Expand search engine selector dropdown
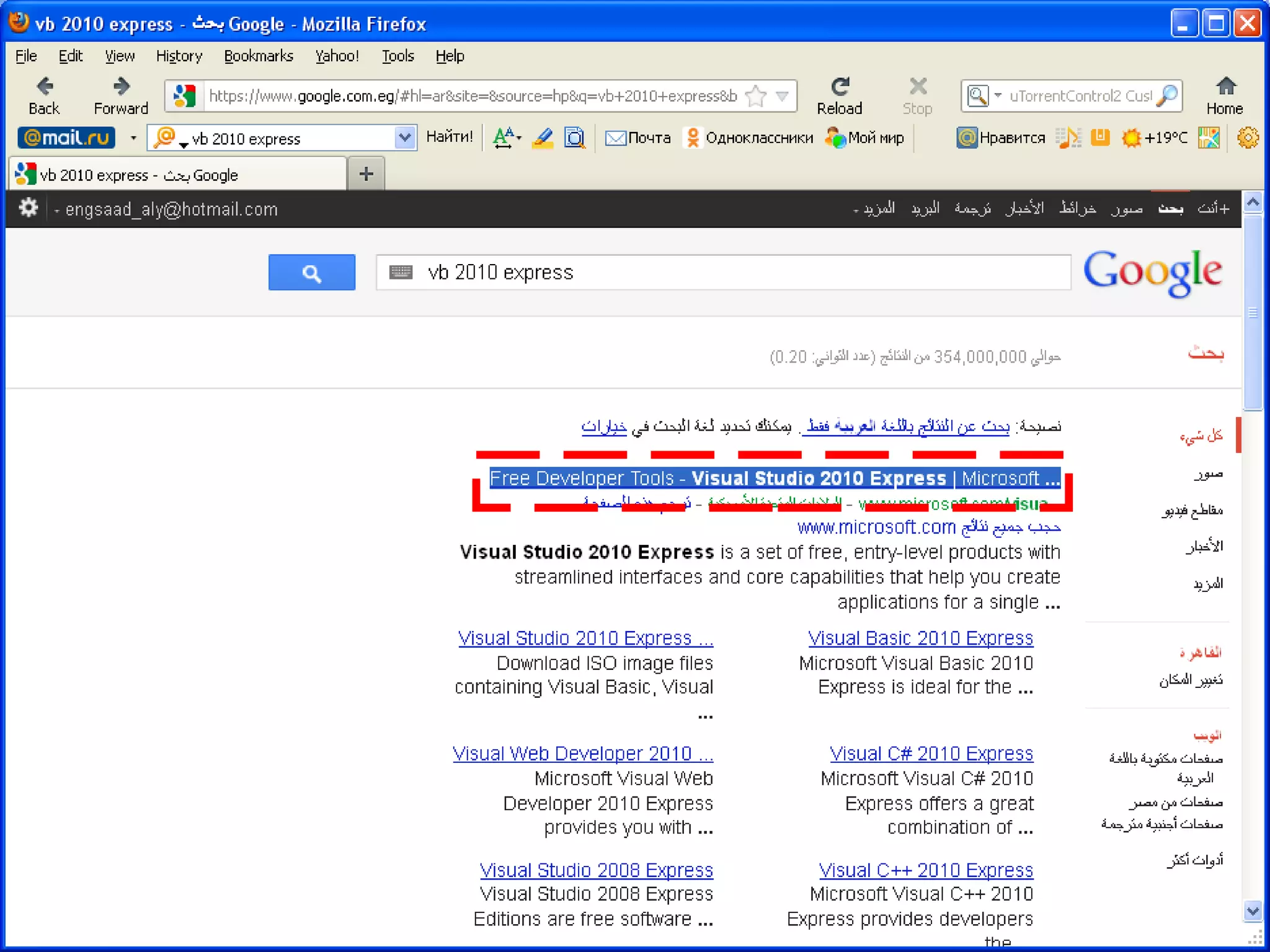 coord(997,96)
